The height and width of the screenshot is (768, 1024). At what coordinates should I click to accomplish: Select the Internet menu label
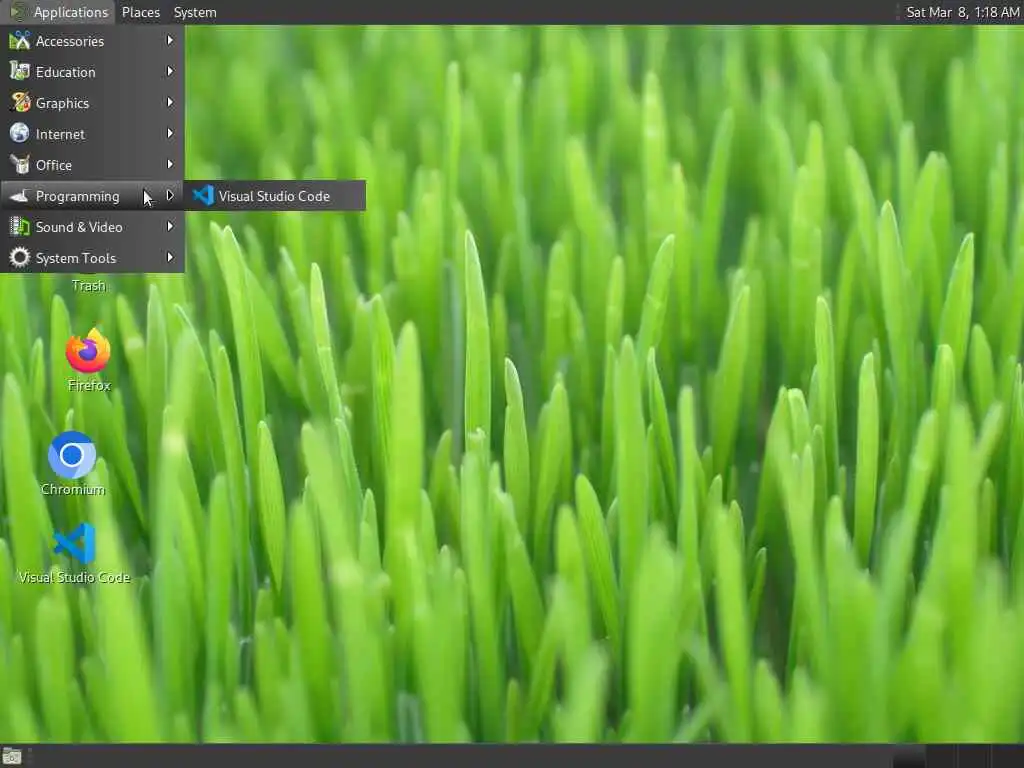coord(60,134)
